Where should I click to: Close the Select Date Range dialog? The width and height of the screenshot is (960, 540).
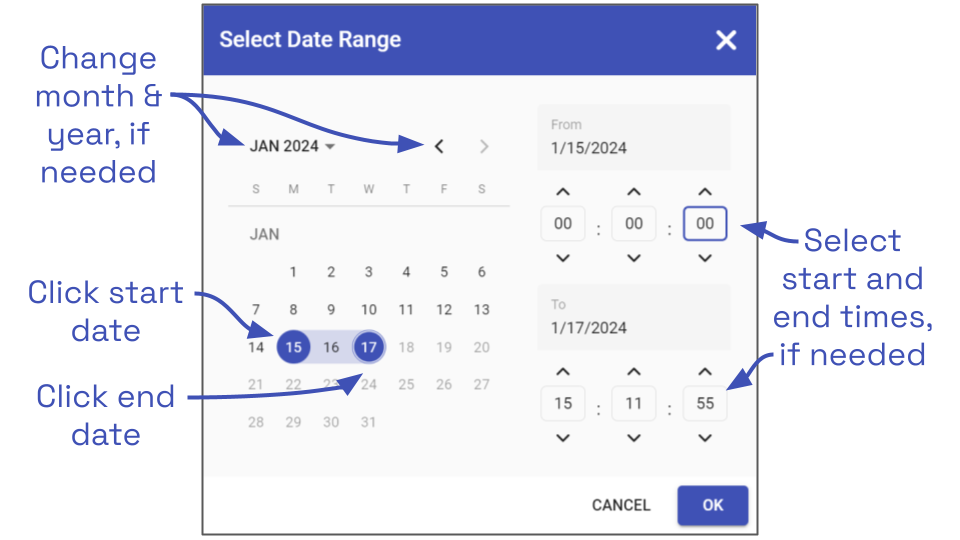726,40
